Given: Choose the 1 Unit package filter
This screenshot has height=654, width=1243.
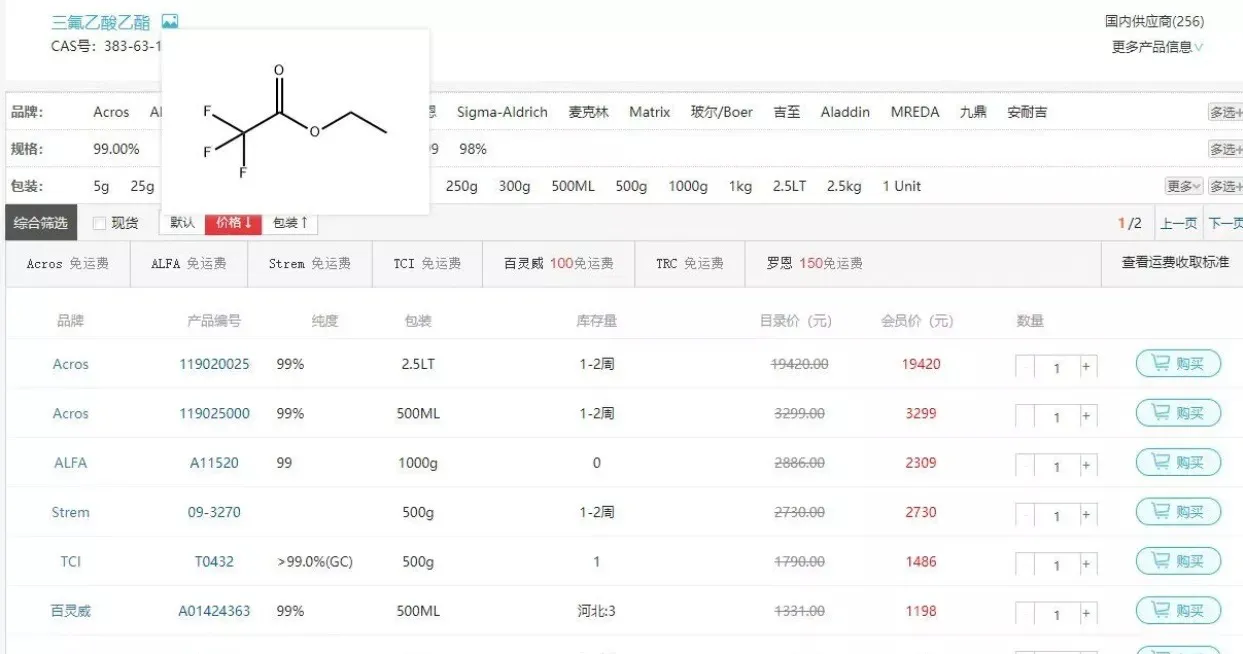Looking at the screenshot, I should [901, 186].
